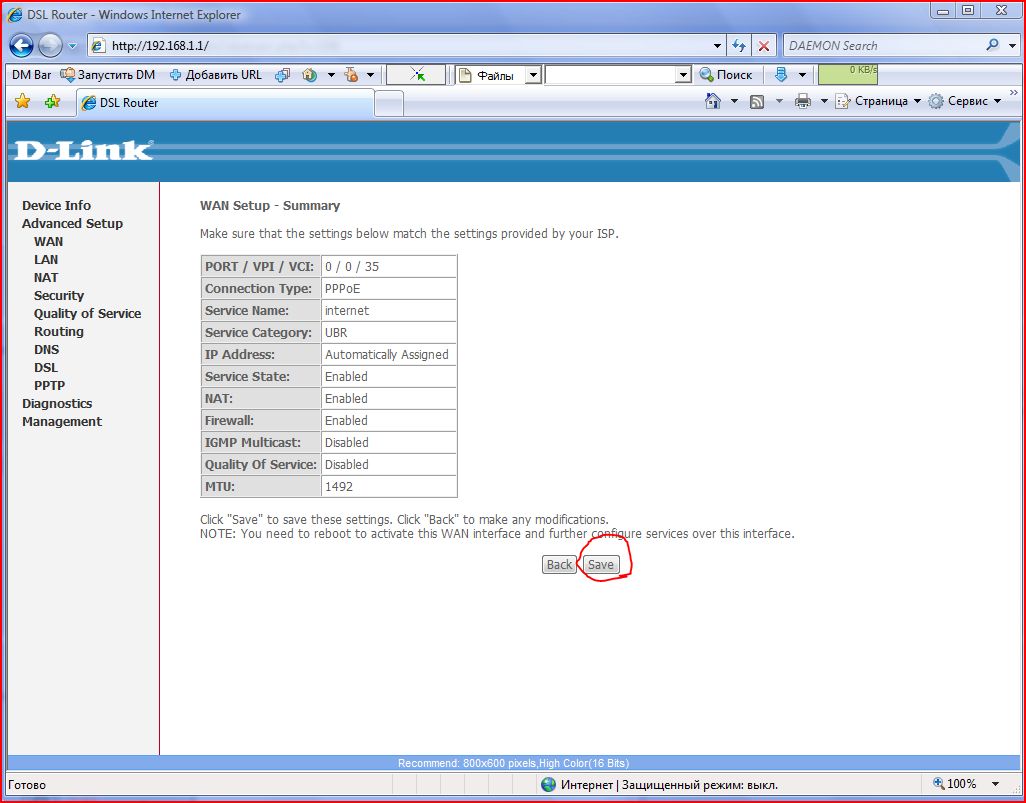
Task: Open the LAN menu item
Action: (x=46, y=259)
